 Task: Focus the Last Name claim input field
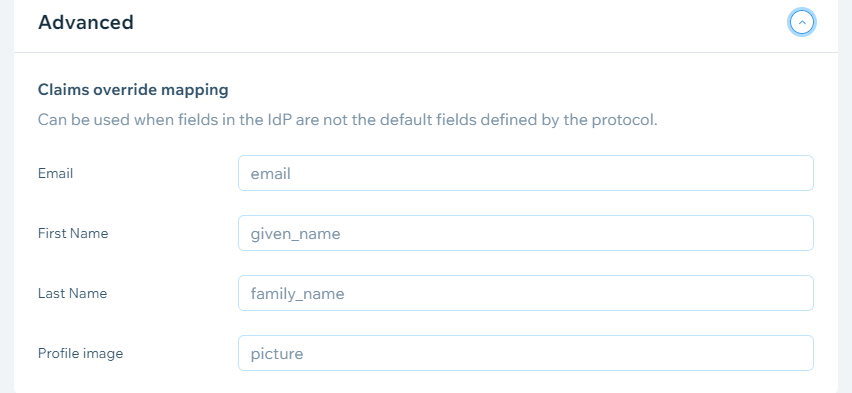(x=525, y=293)
